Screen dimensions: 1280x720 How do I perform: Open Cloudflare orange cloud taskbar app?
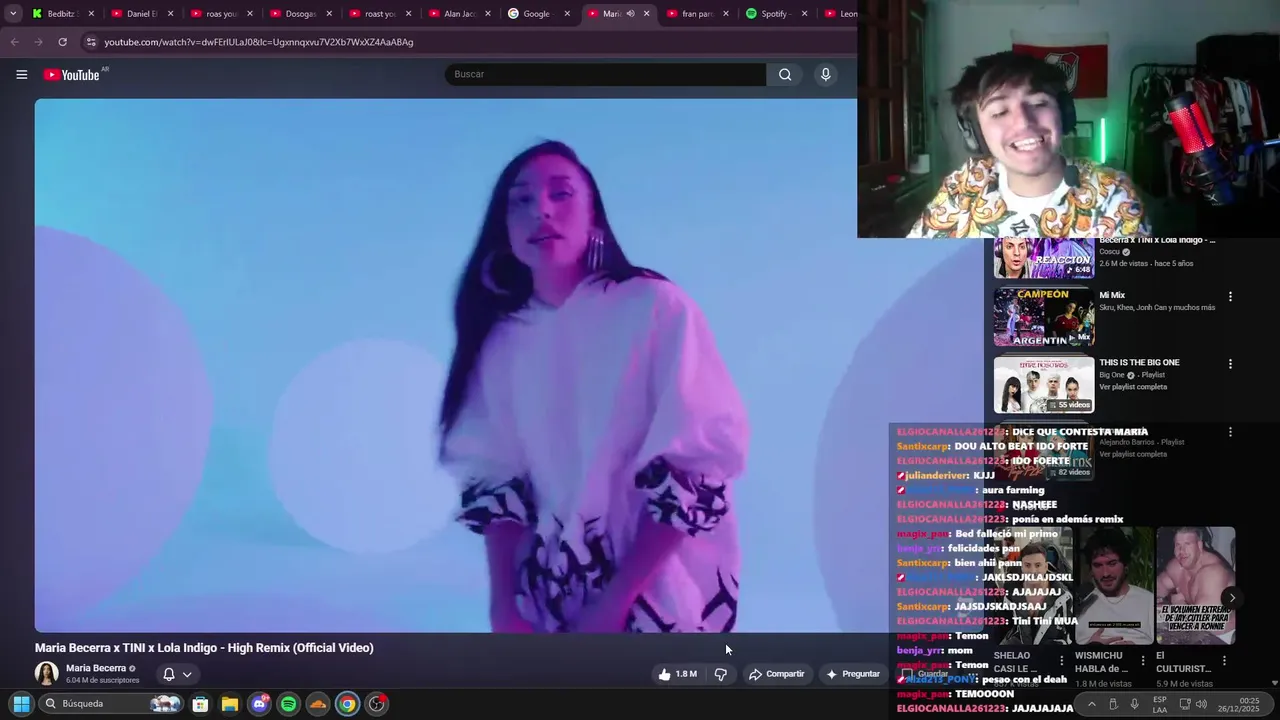point(317,704)
